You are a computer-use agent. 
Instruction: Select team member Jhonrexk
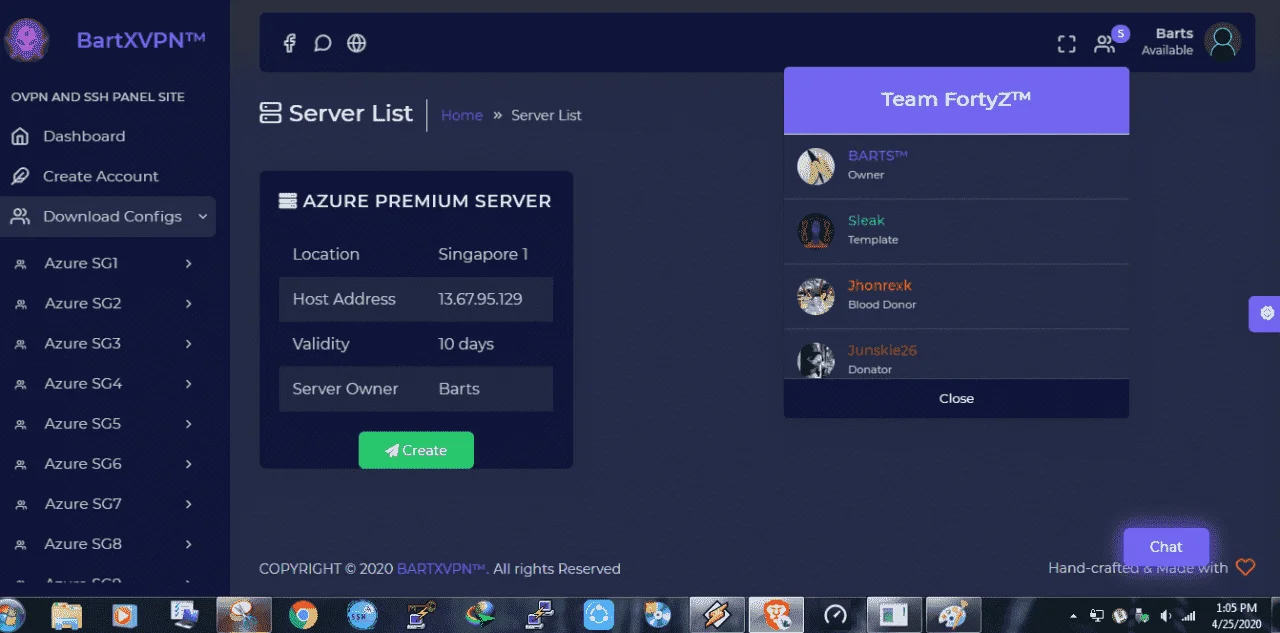click(956, 296)
